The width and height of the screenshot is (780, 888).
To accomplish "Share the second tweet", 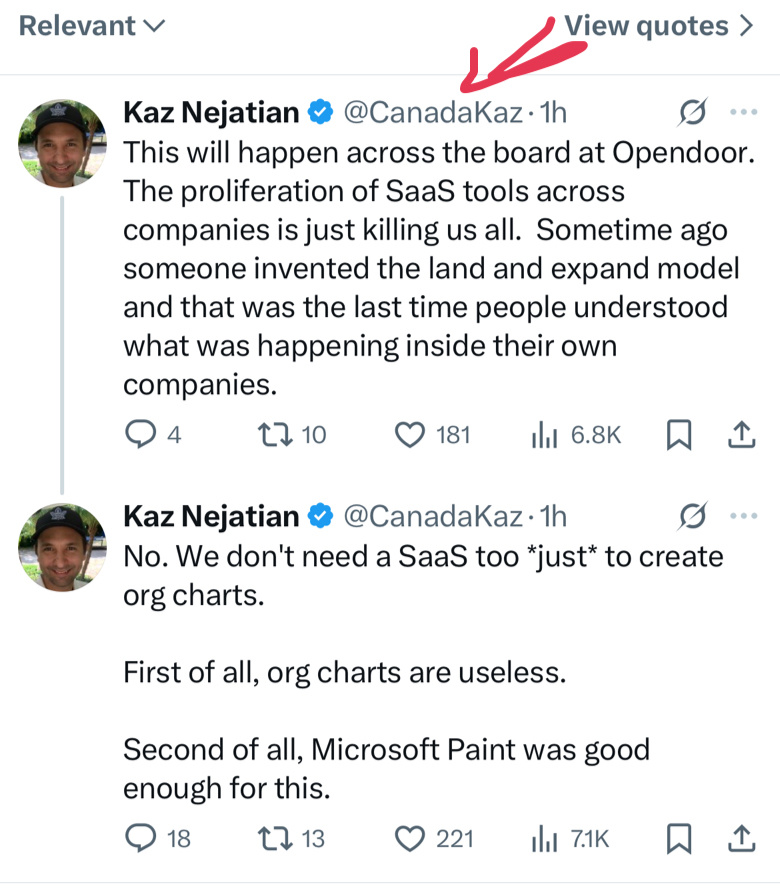I will click(740, 838).
